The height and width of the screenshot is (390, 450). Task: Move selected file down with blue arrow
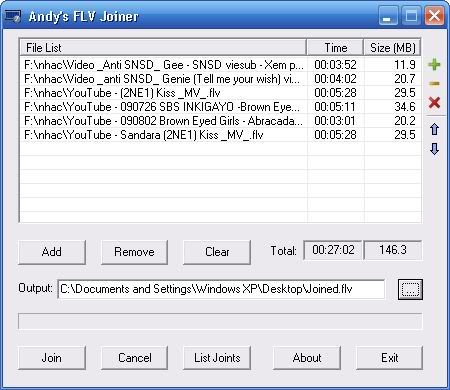pos(434,149)
